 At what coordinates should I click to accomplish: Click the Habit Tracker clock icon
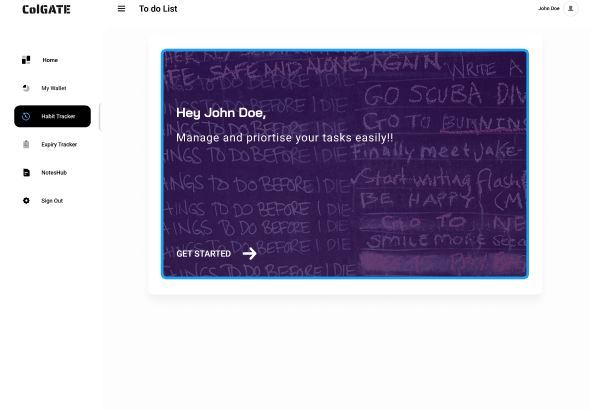tap(26, 116)
